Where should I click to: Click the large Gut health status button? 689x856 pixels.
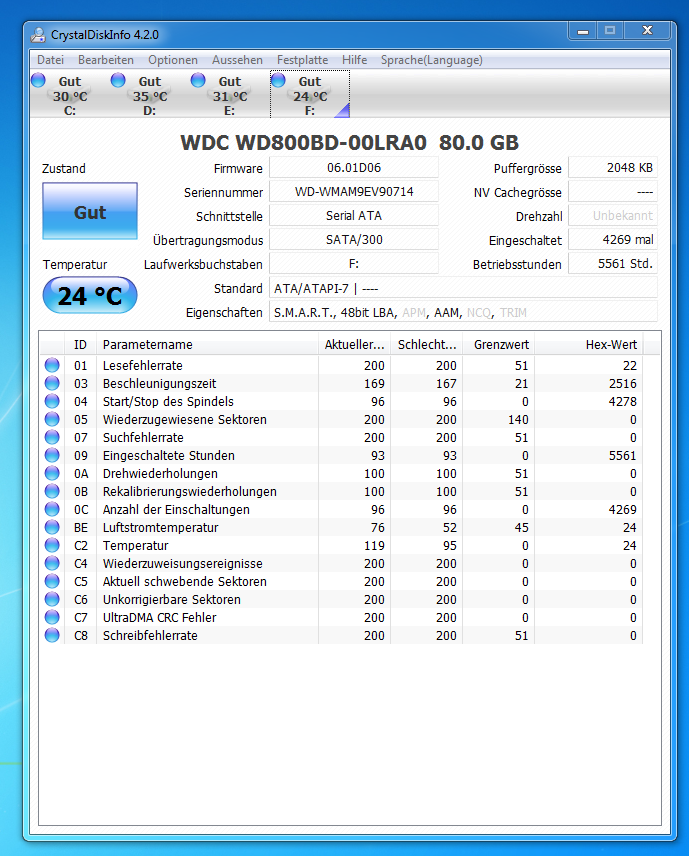click(x=90, y=211)
